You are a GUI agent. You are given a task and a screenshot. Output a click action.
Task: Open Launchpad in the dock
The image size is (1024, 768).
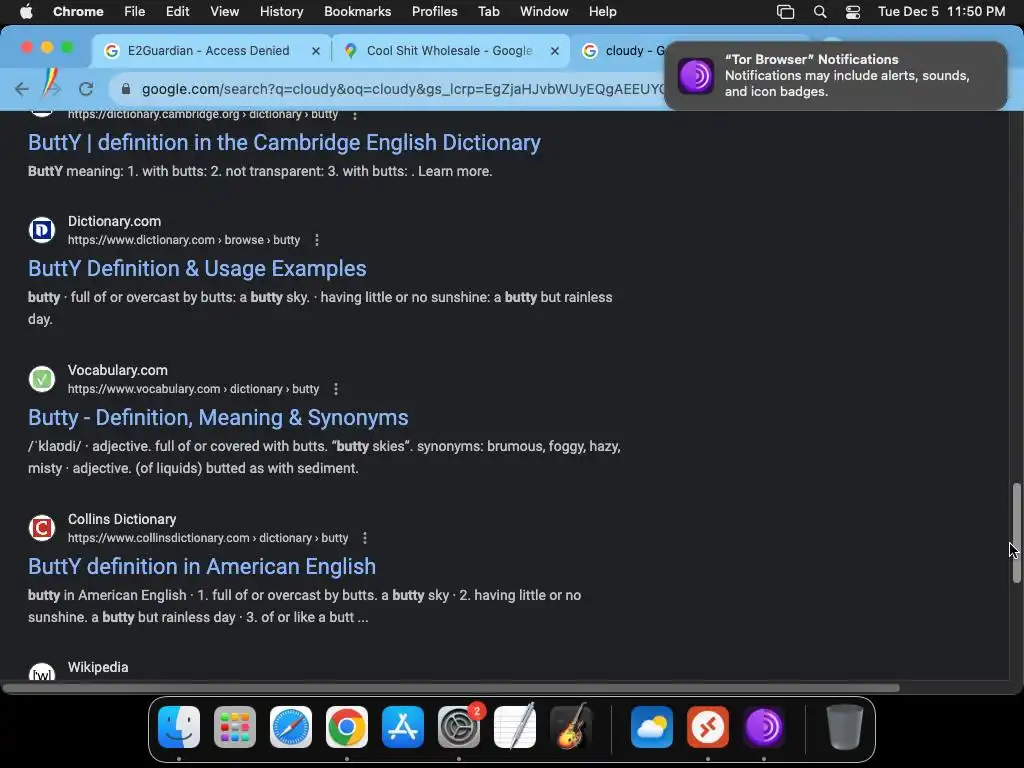(235, 727)
